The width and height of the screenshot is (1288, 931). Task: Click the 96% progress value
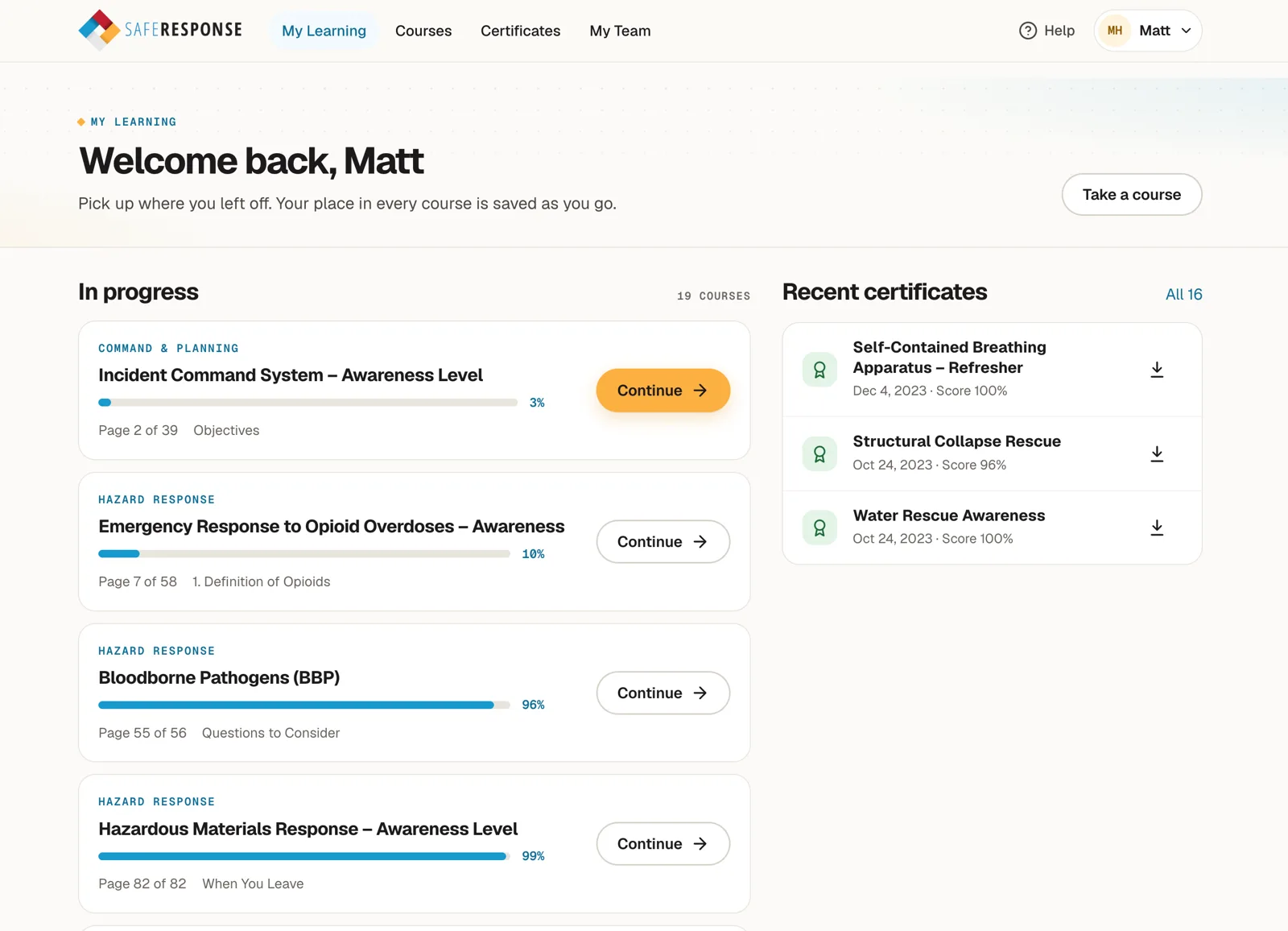pyautogui.click(x=533, y=705)
